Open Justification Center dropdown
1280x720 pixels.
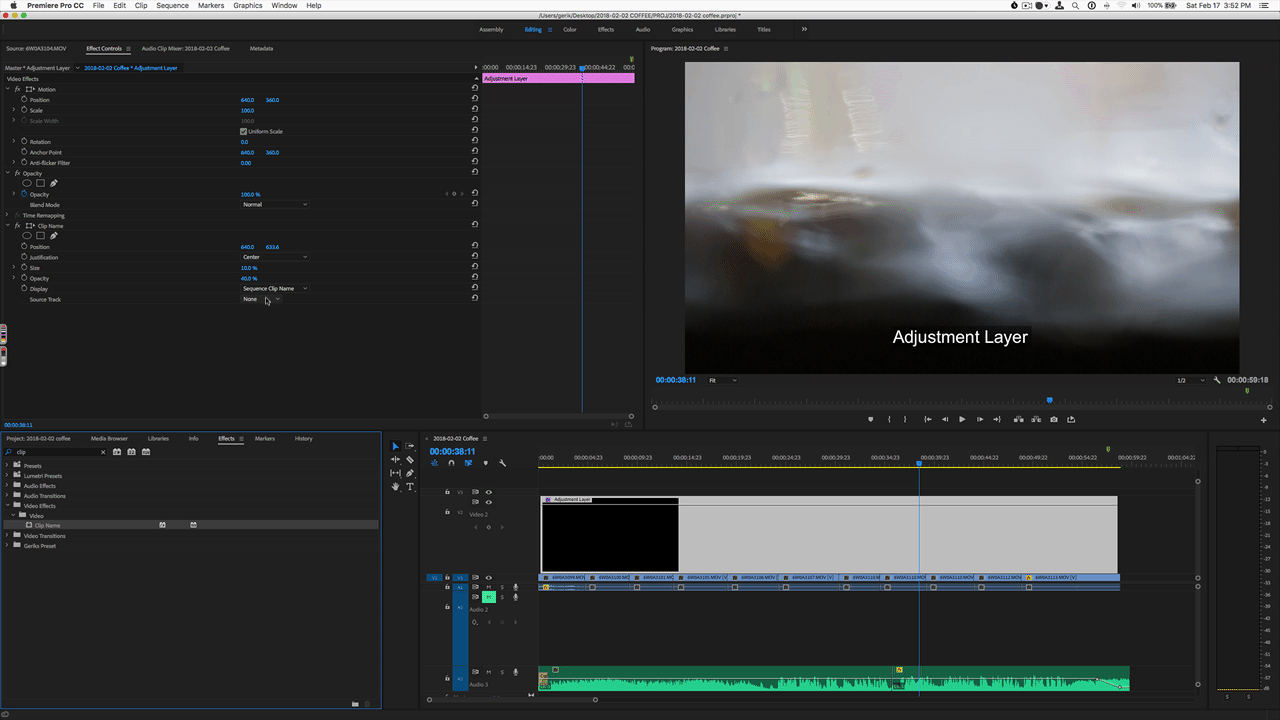click(x=275, y=257)
